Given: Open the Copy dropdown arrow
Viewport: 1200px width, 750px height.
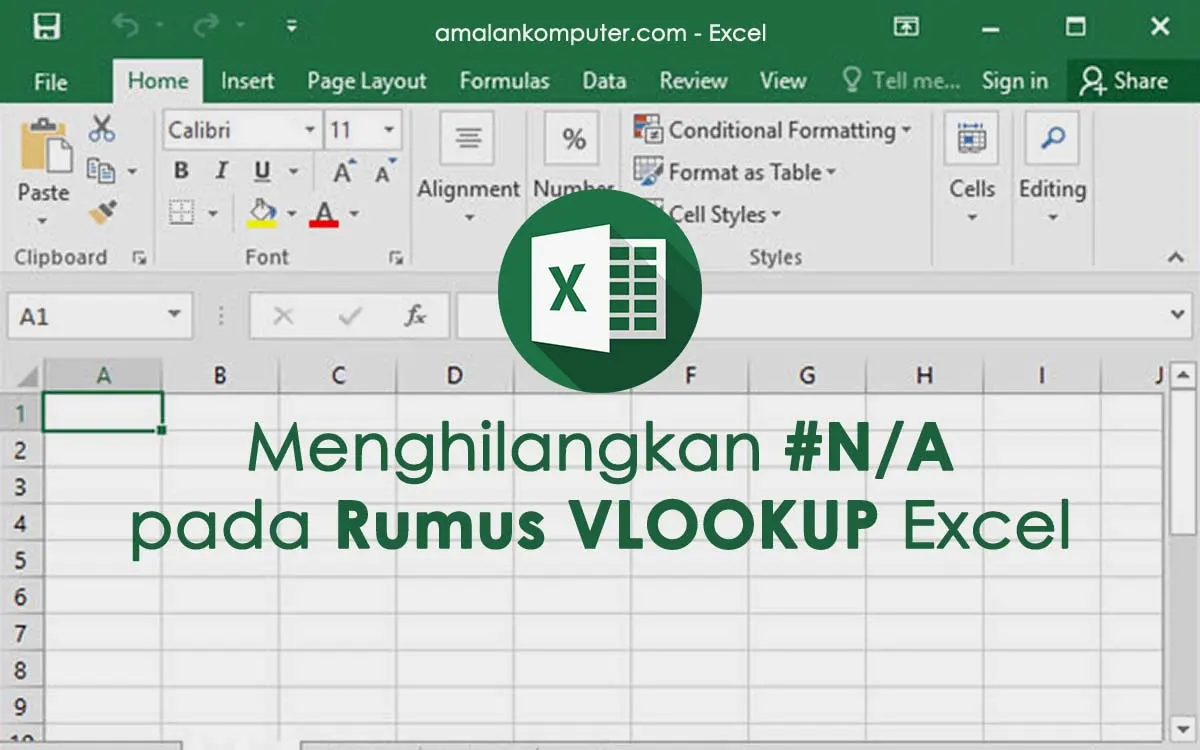Looking at the screenshot, I should point(131,172).
